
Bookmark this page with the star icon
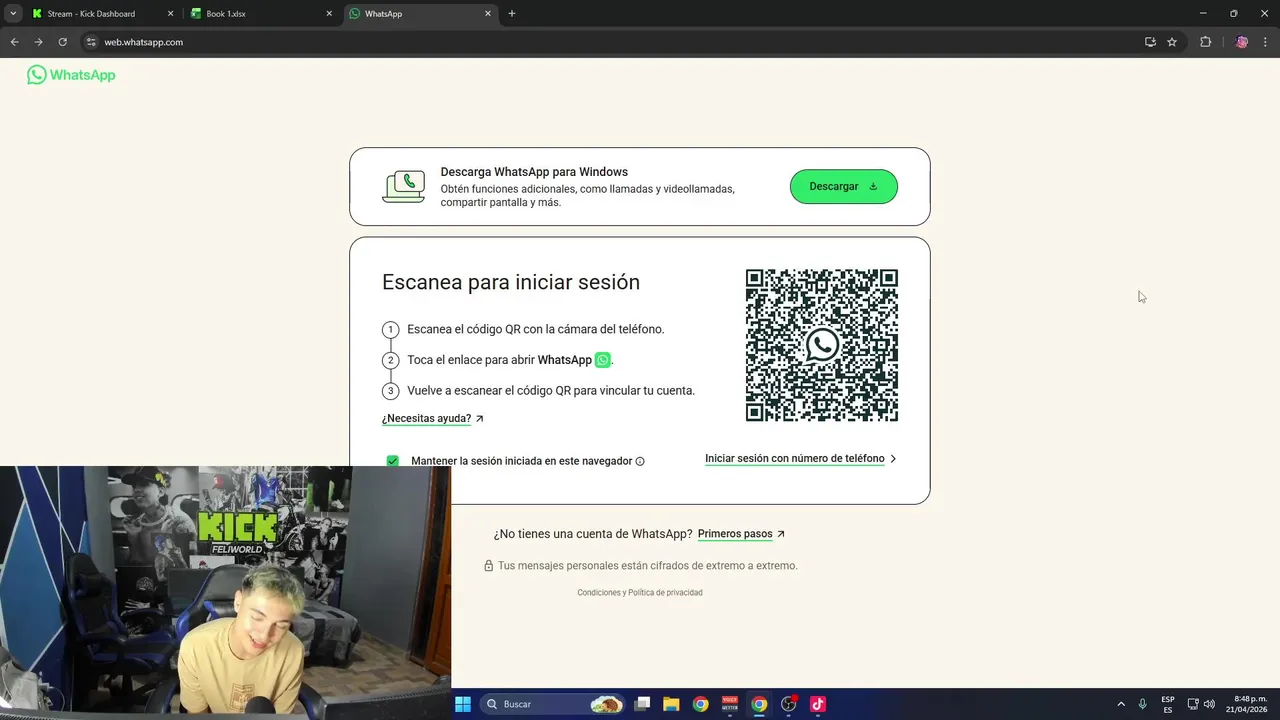pos(1172,42)
